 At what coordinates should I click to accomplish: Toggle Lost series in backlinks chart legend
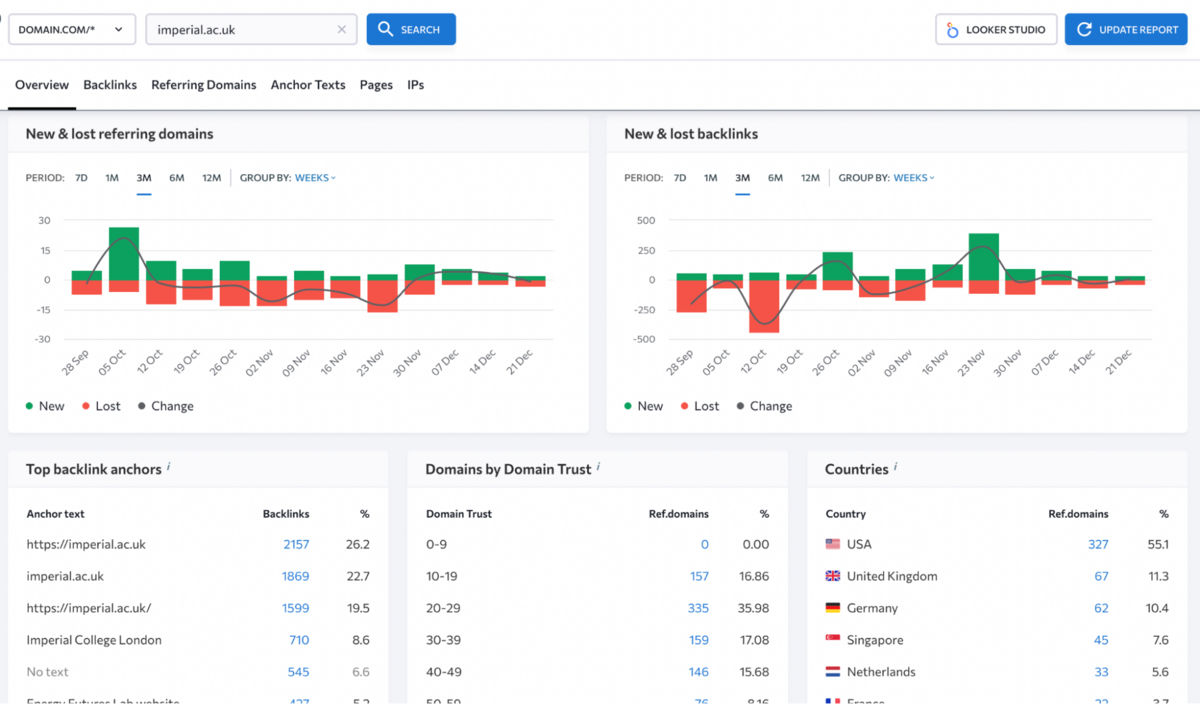[x=699, y=406]
